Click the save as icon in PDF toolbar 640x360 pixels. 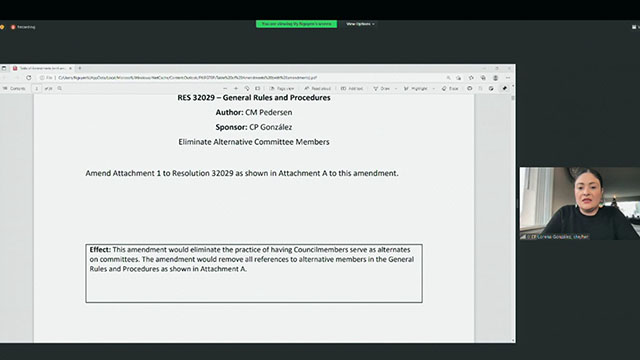point(491,89)
